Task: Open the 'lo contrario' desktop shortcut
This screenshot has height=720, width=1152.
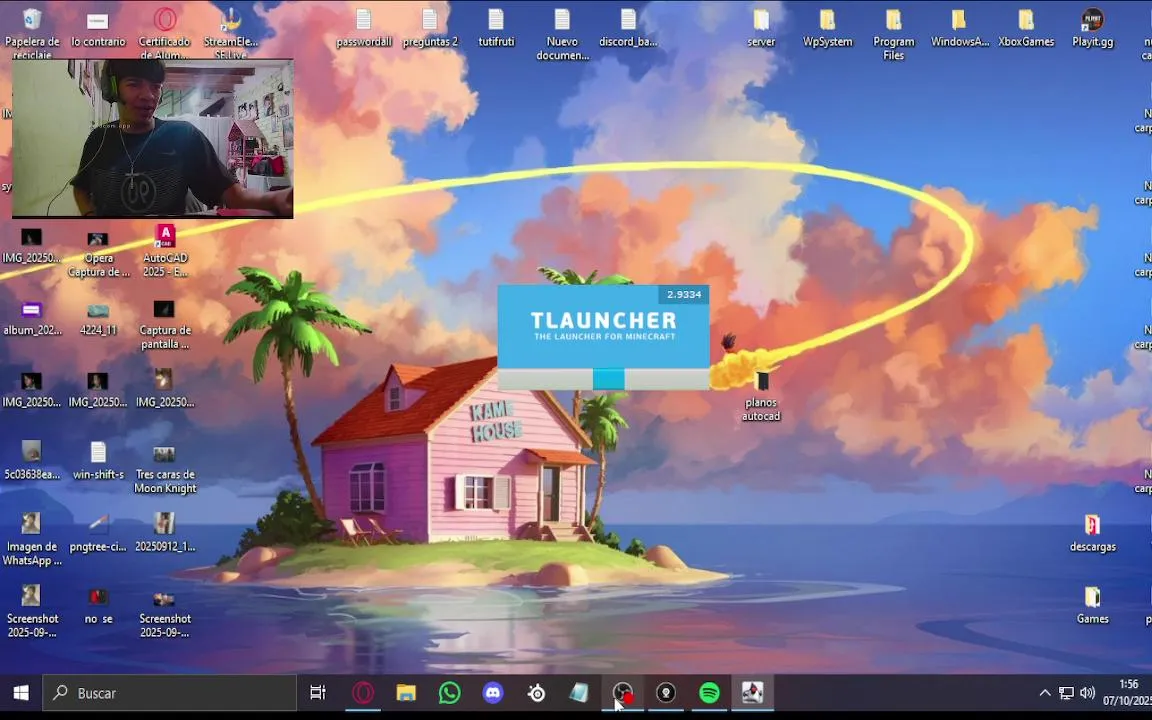Action: 98,29
